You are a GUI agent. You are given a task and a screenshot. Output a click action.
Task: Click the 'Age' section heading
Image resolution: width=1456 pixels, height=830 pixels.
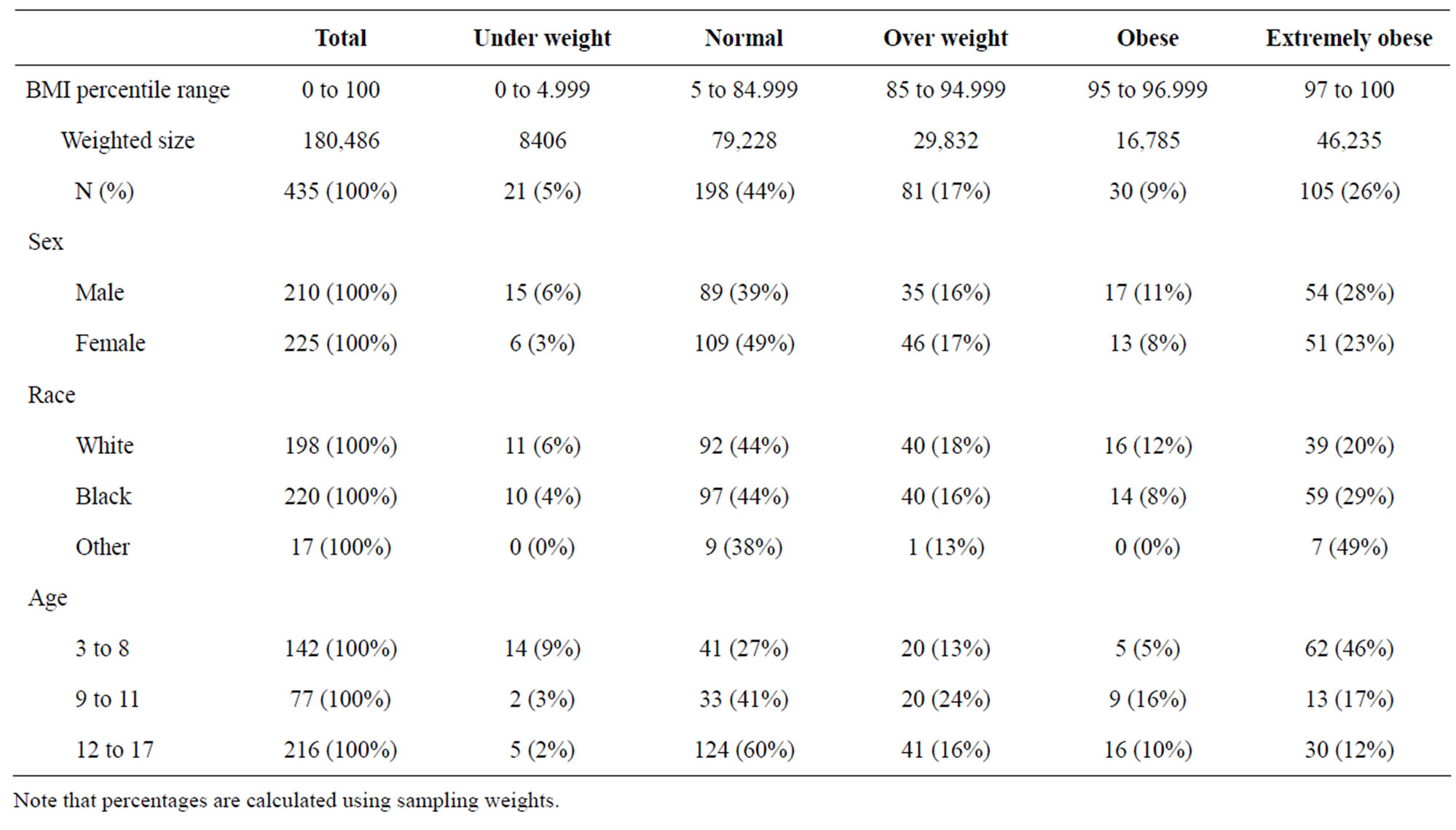47,598
